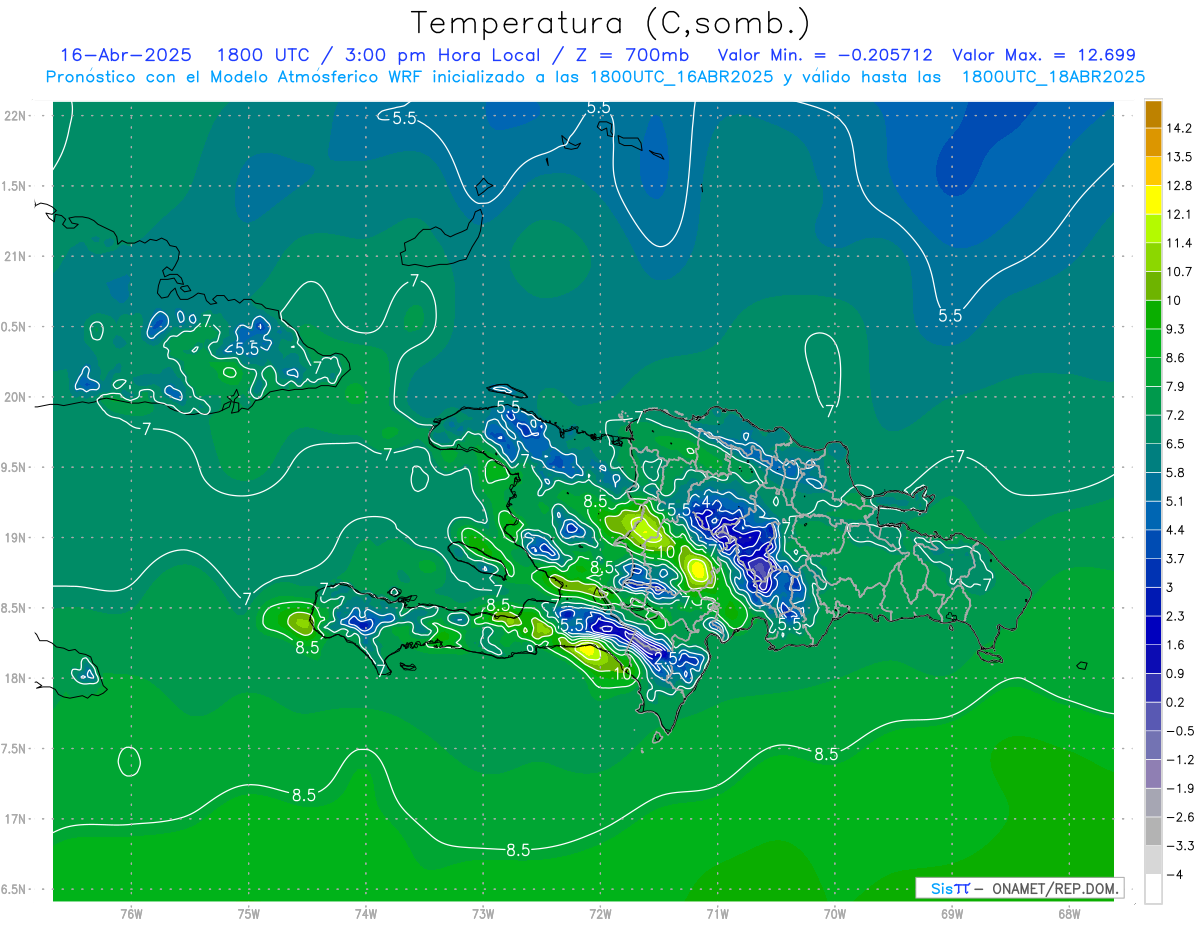
Task: Click the legend value '12.8'
Action: click(1178, 186)
